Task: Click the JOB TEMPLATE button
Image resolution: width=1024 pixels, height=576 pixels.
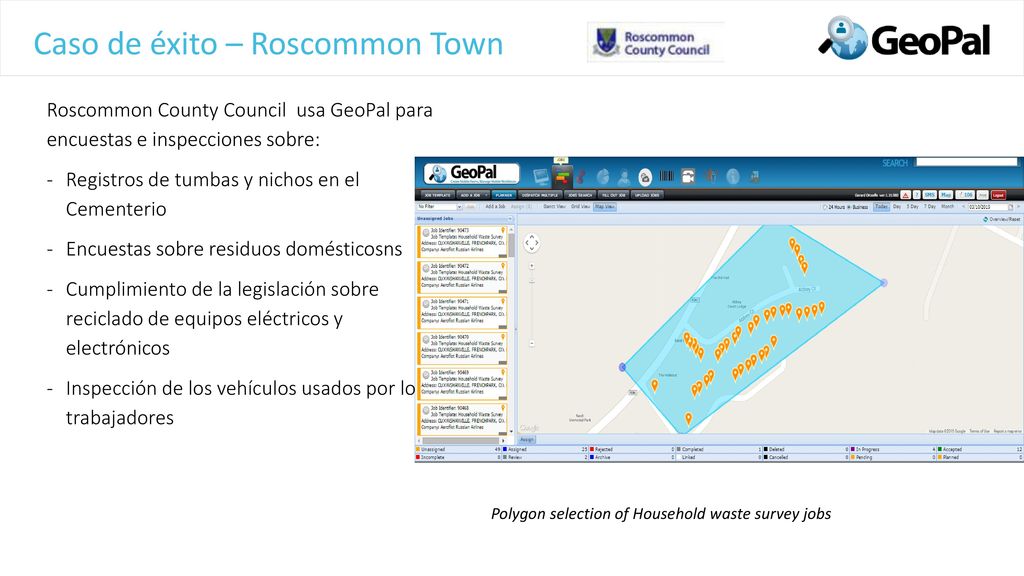Action: pyautogui.click(x=438, y=195)
